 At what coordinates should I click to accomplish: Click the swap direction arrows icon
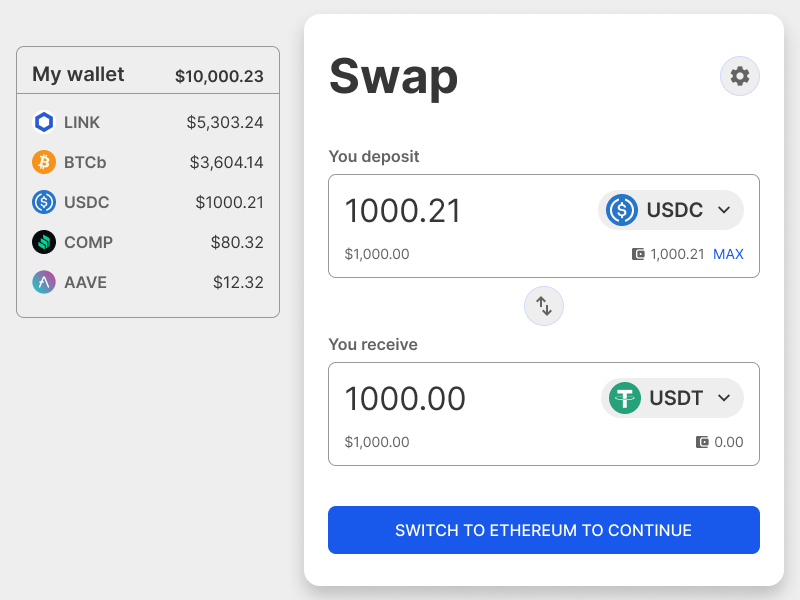click(544, 306)
